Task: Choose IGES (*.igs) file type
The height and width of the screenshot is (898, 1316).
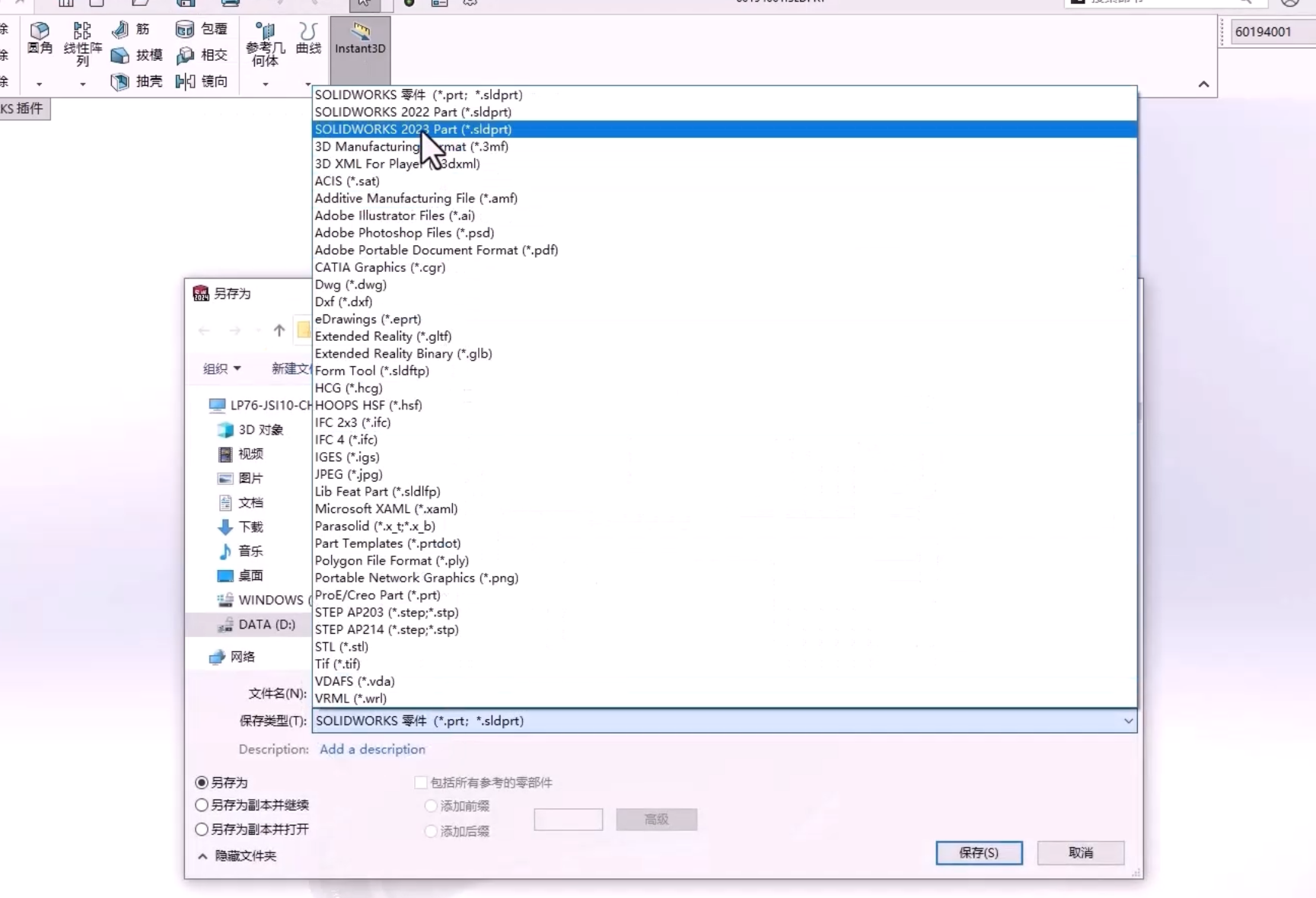Action: click(725, 457)
